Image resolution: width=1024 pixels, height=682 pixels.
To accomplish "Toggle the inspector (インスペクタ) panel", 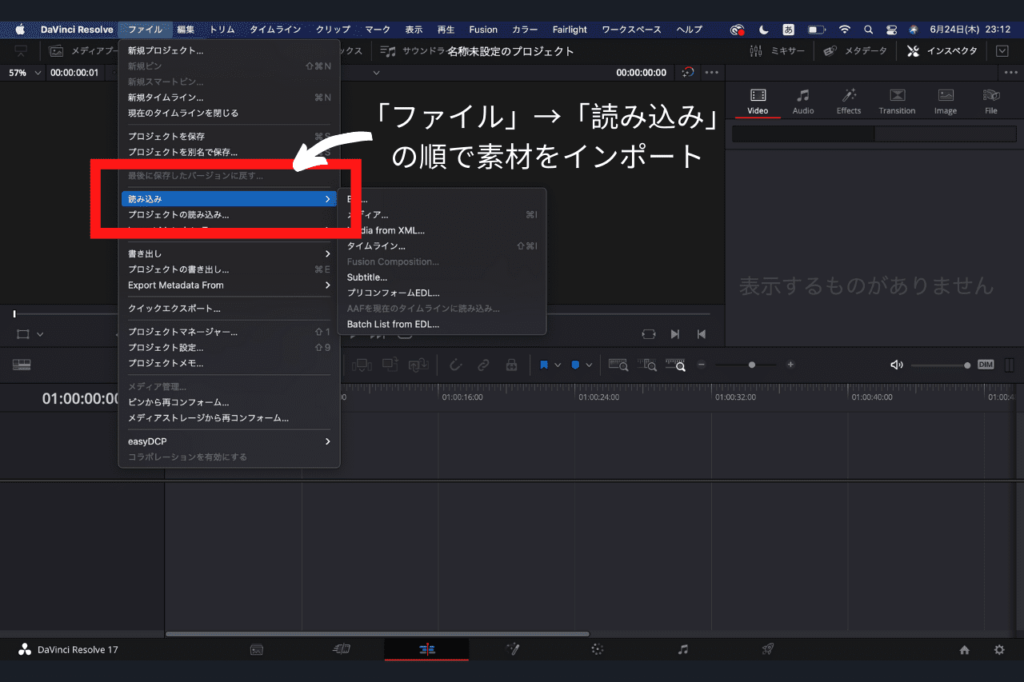I will [942, 51].
